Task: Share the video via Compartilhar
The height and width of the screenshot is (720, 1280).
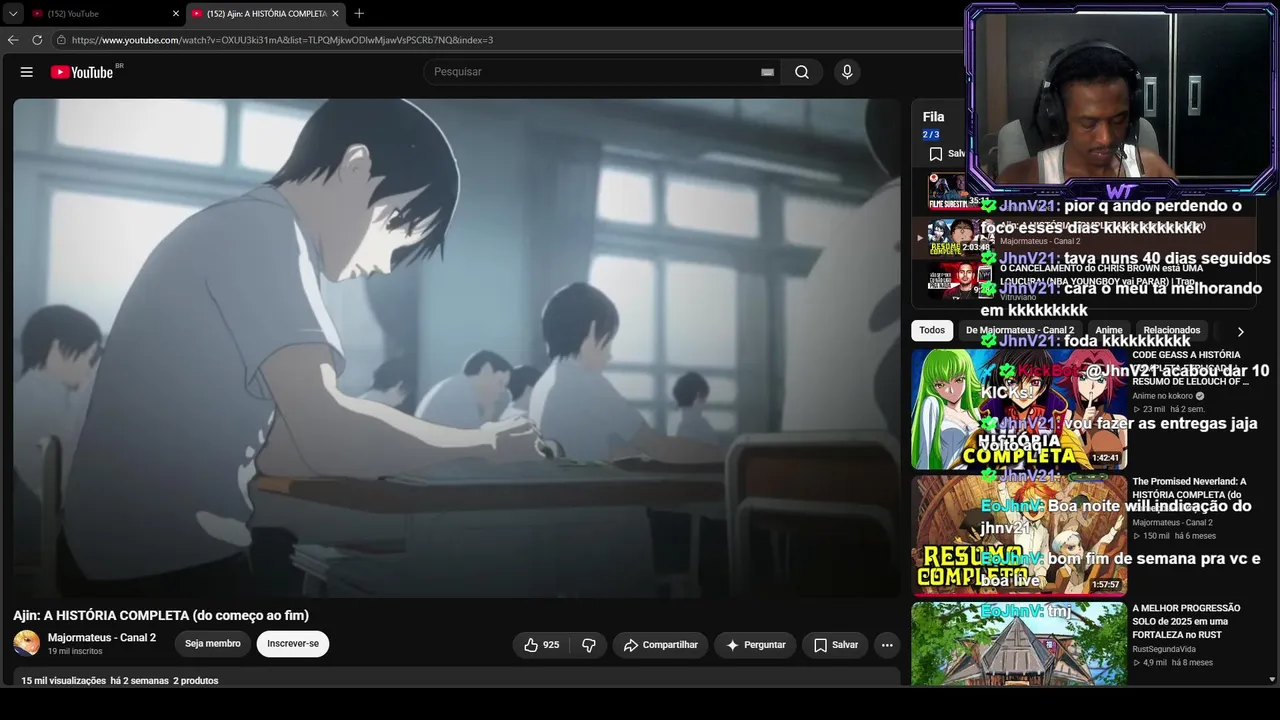Action: 661,645
